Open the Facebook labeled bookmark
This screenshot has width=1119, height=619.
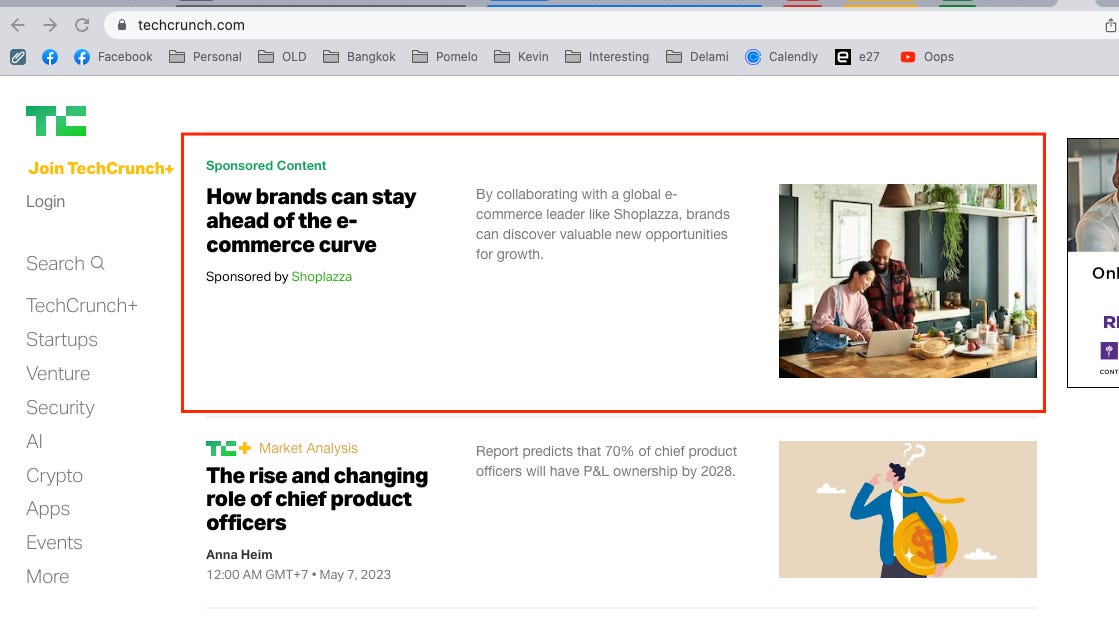click(x=113, y=57)
